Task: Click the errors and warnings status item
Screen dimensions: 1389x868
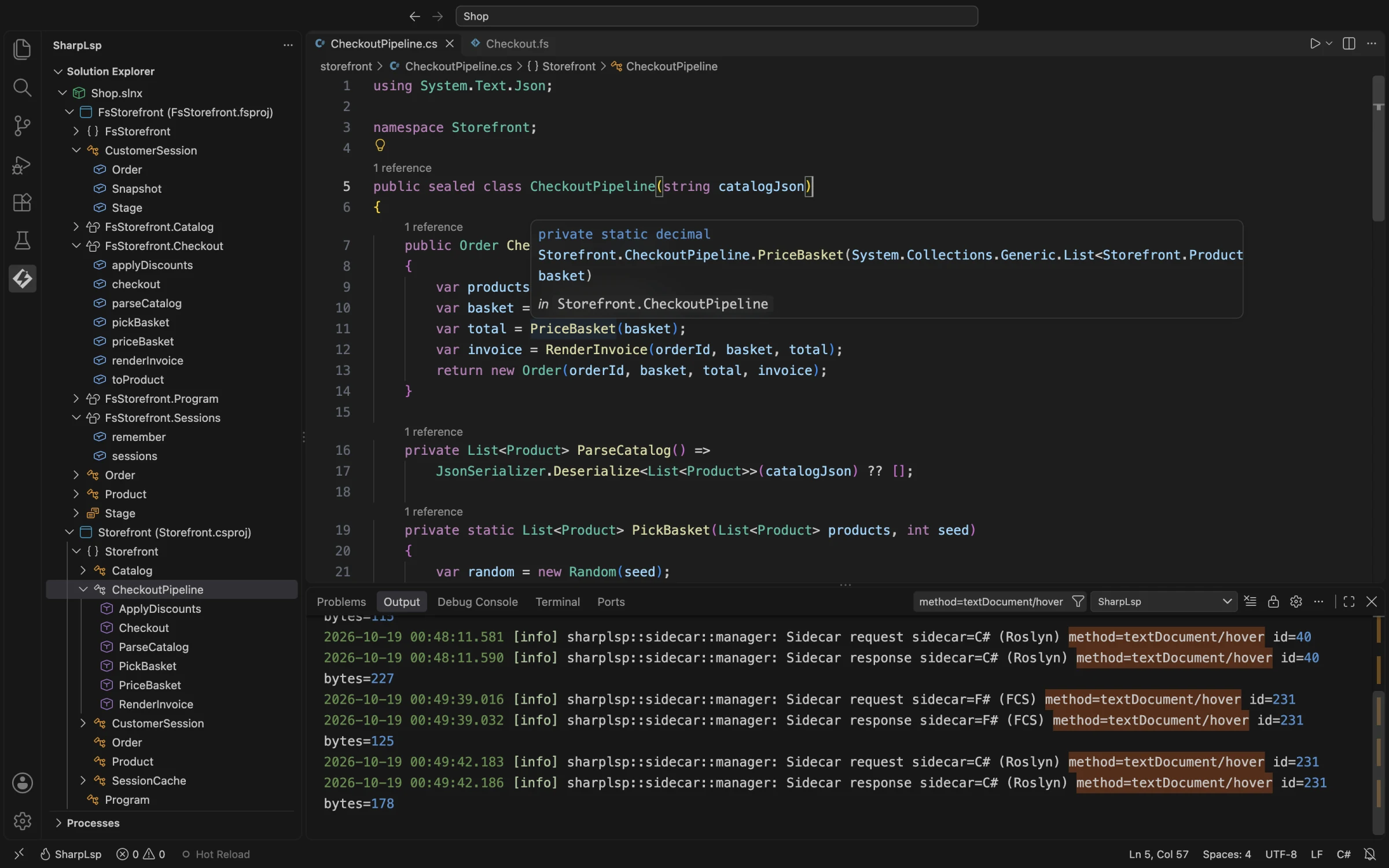Action: point(141,854)
